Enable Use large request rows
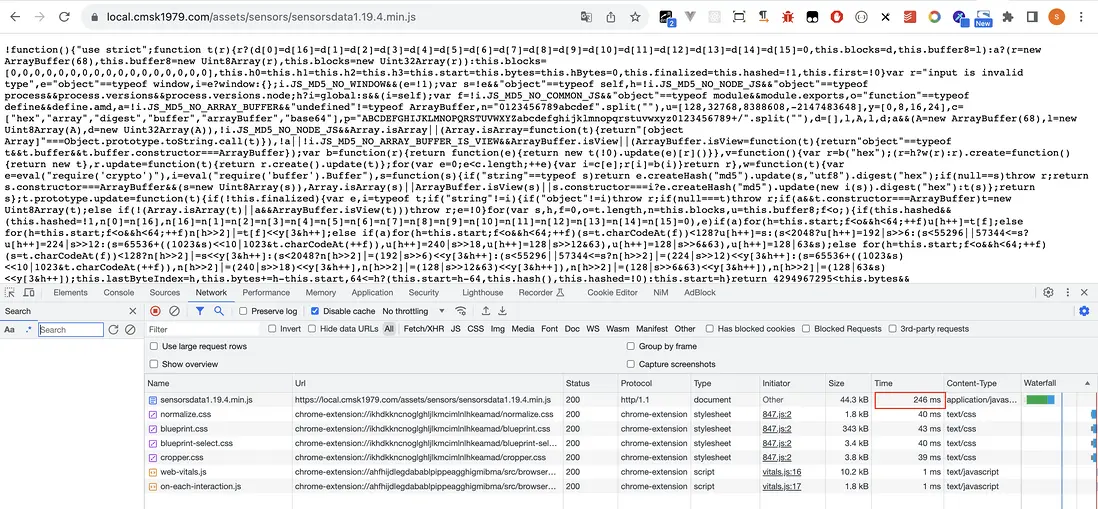The height and width of the screenshot is (509, 1098). tap(154, 347)
